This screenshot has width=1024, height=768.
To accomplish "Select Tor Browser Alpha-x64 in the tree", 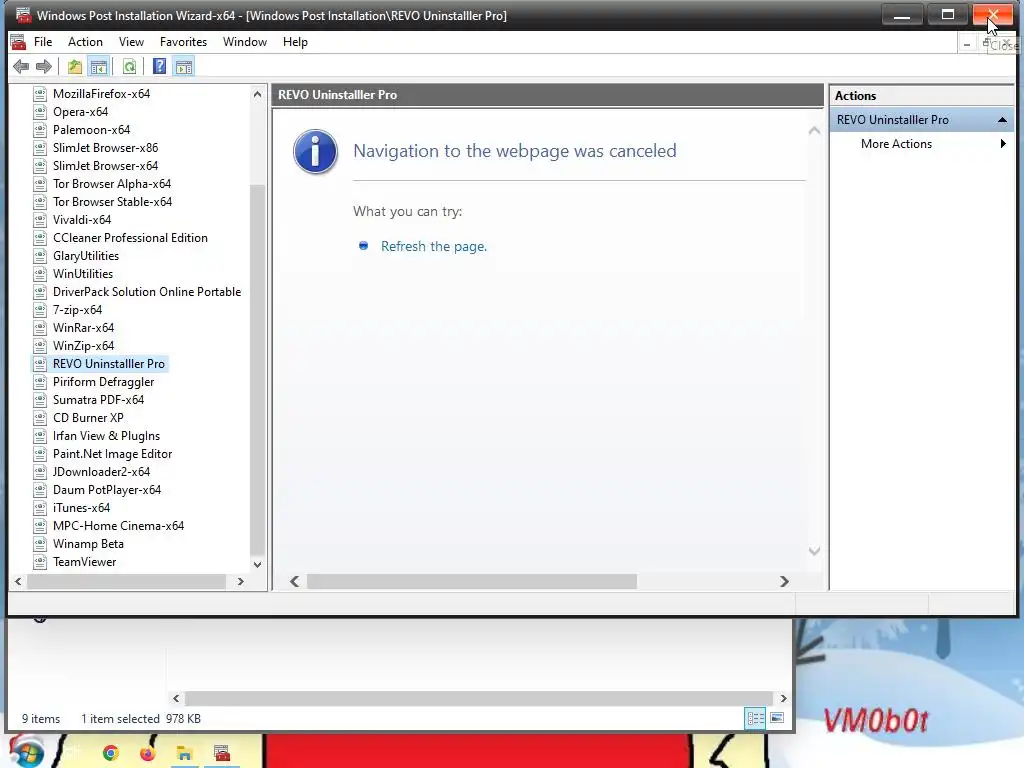I will pyautogui.click(x=112, y=184).
